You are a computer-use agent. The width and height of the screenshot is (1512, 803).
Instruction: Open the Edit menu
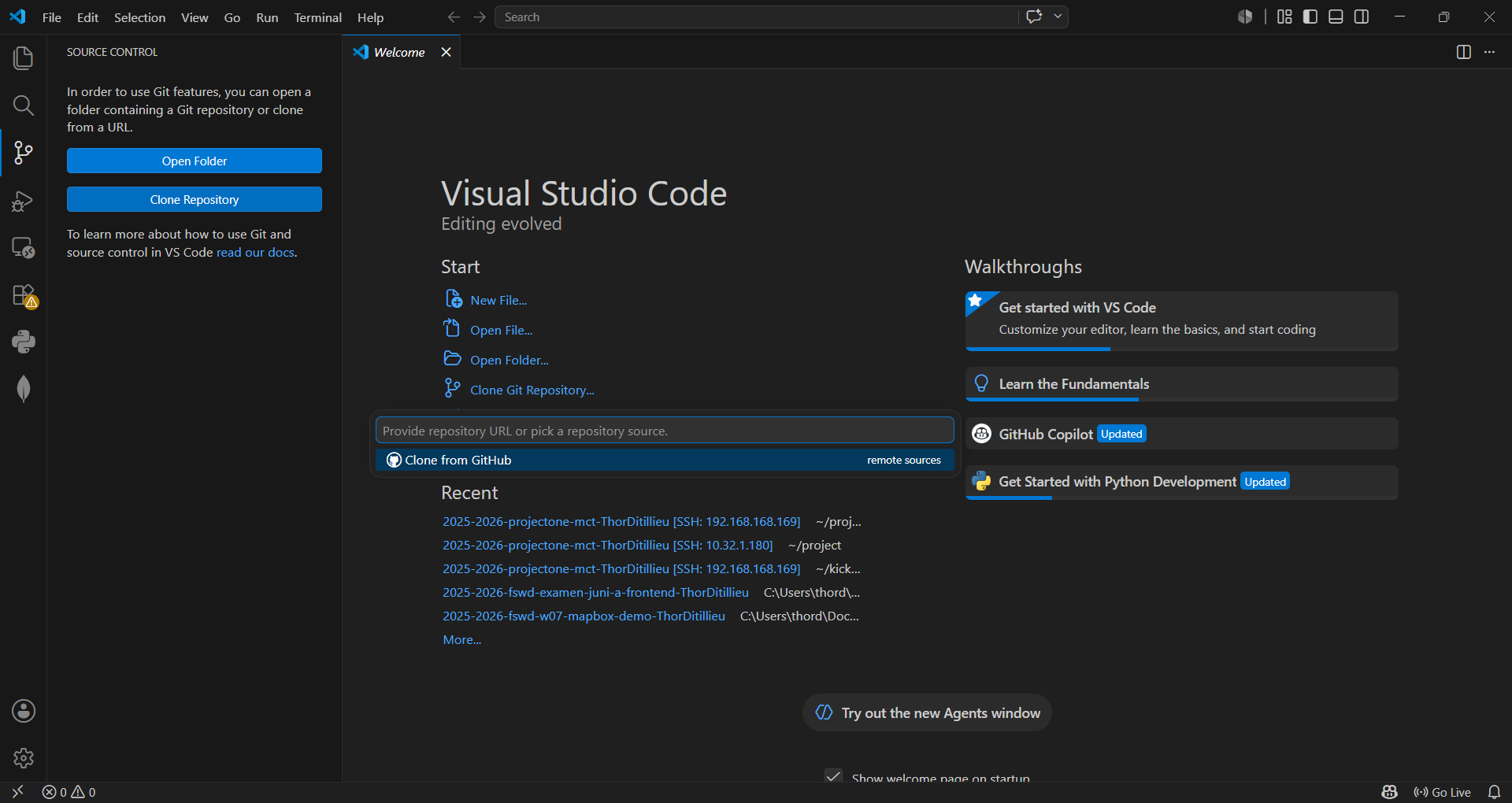(x=87, y=17)
